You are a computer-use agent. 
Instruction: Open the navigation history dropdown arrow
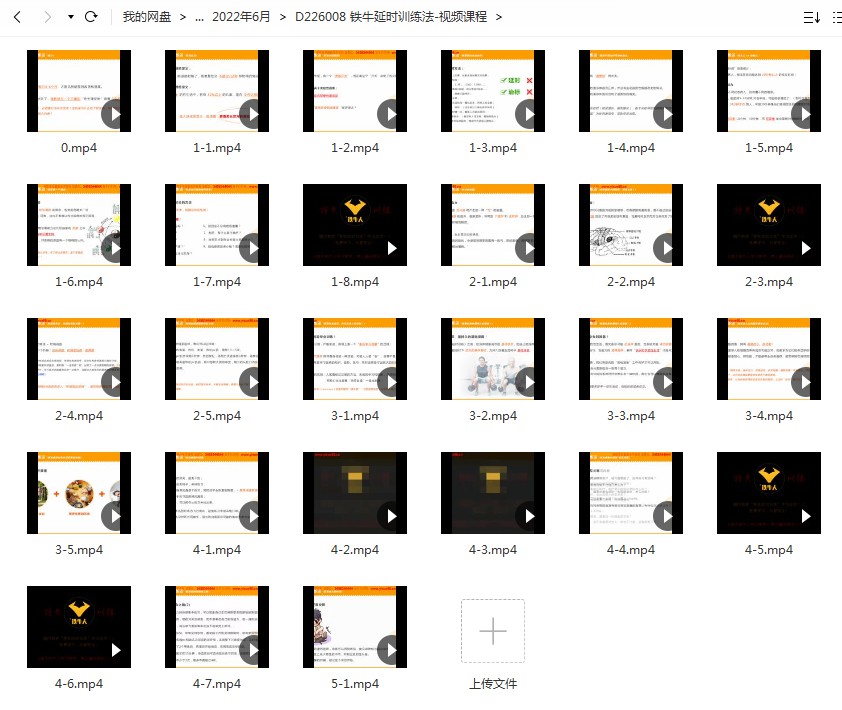tap(70, 18)
